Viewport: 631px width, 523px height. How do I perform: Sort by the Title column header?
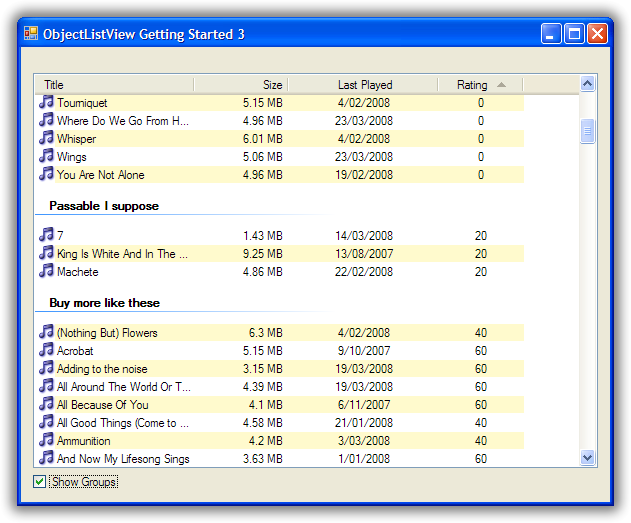114,85
